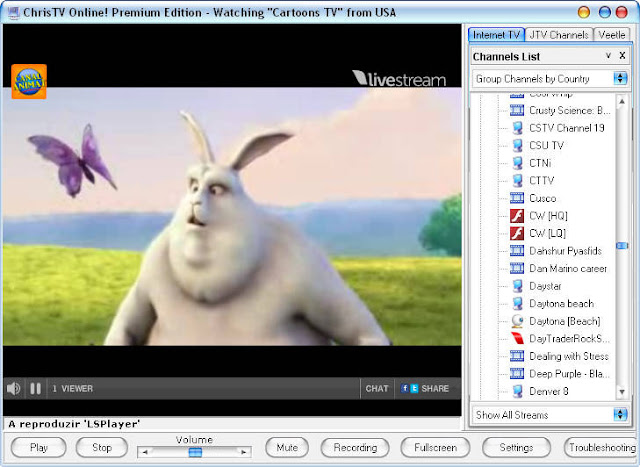This screenshot has width=640, height=467.
Task: Select the Daytona beach channel
Action: [561, 303]
